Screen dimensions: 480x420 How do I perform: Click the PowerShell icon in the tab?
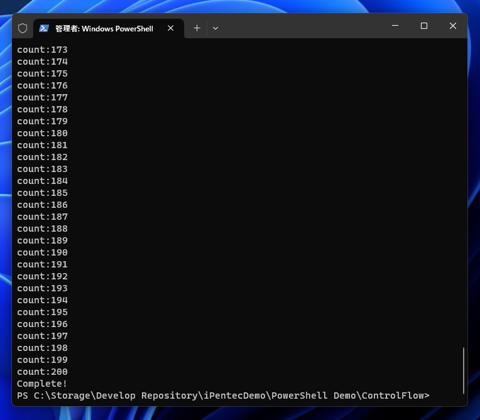[x=44, y=28]
